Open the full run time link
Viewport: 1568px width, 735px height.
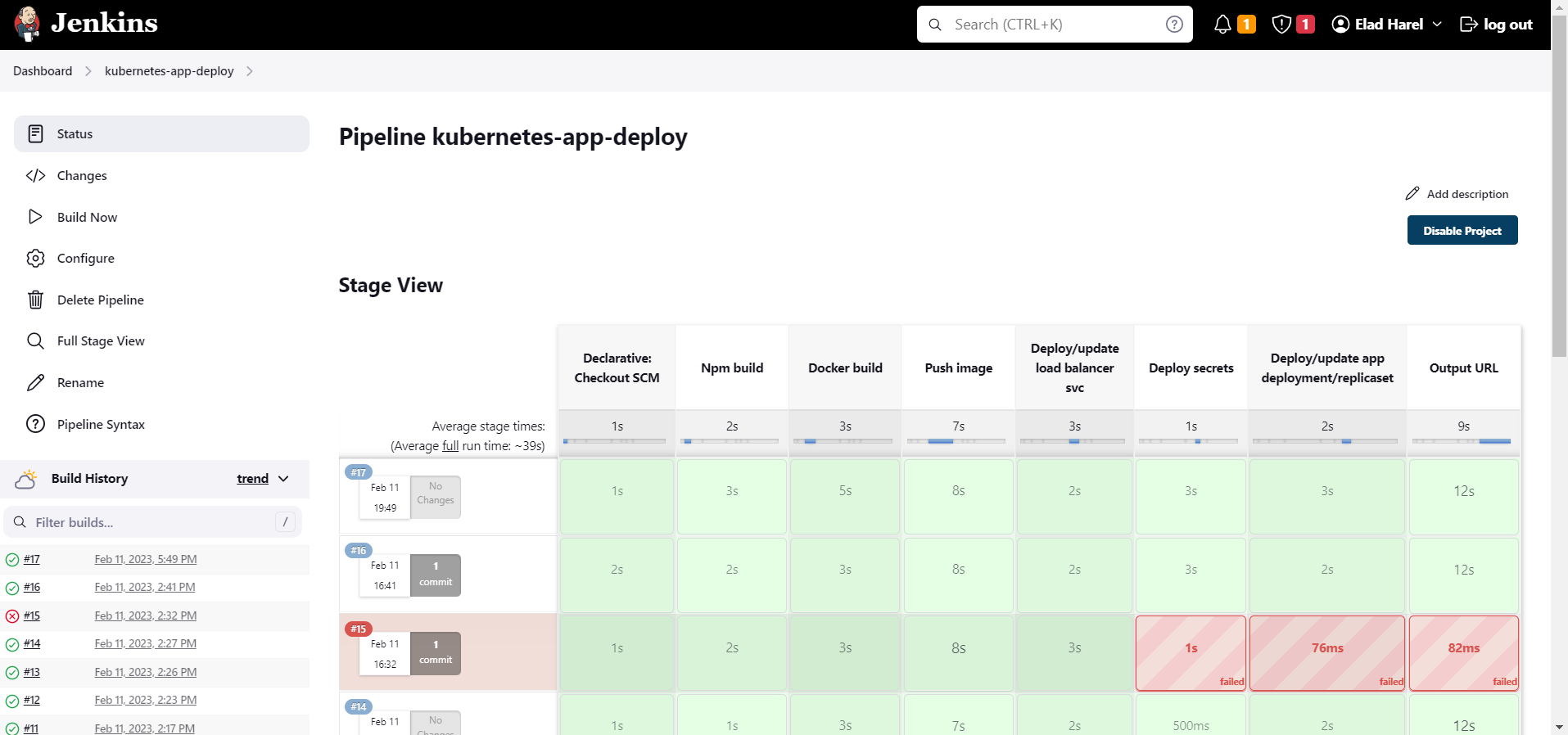tap(450, 446)
